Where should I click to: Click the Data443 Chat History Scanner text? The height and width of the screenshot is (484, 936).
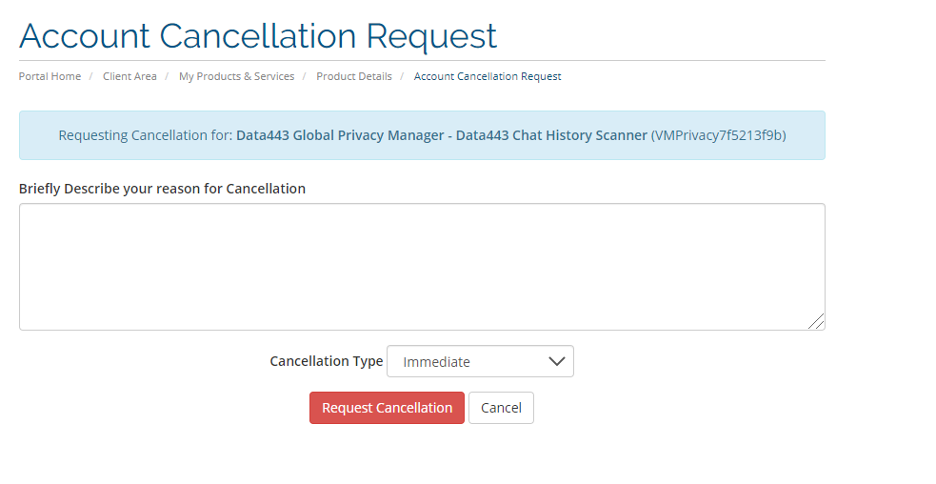point(552,135)
